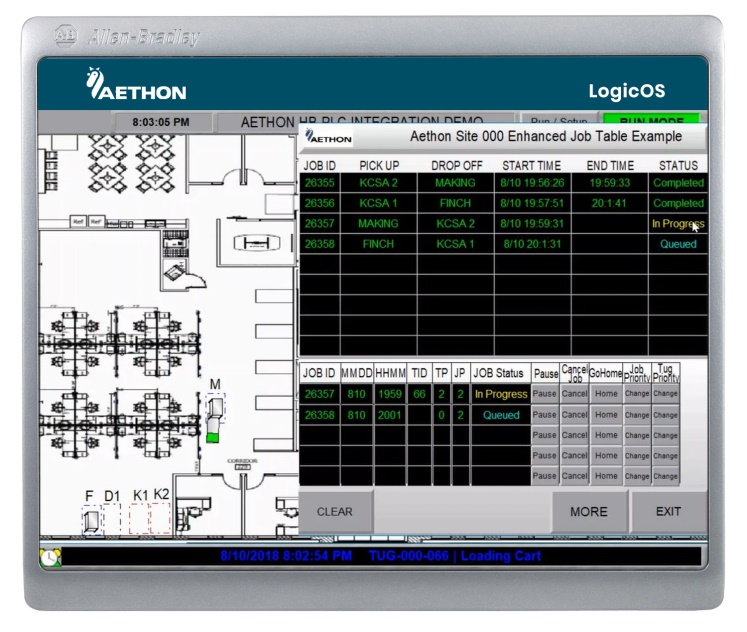Click the CLEAR button
Image resolution: width=747 pixels, height=632 pixels.
pos(335,512)
